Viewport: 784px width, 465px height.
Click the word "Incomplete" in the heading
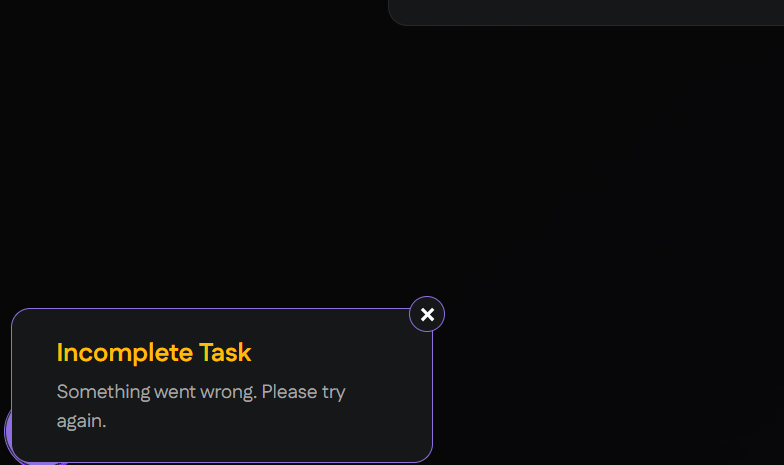124,352
